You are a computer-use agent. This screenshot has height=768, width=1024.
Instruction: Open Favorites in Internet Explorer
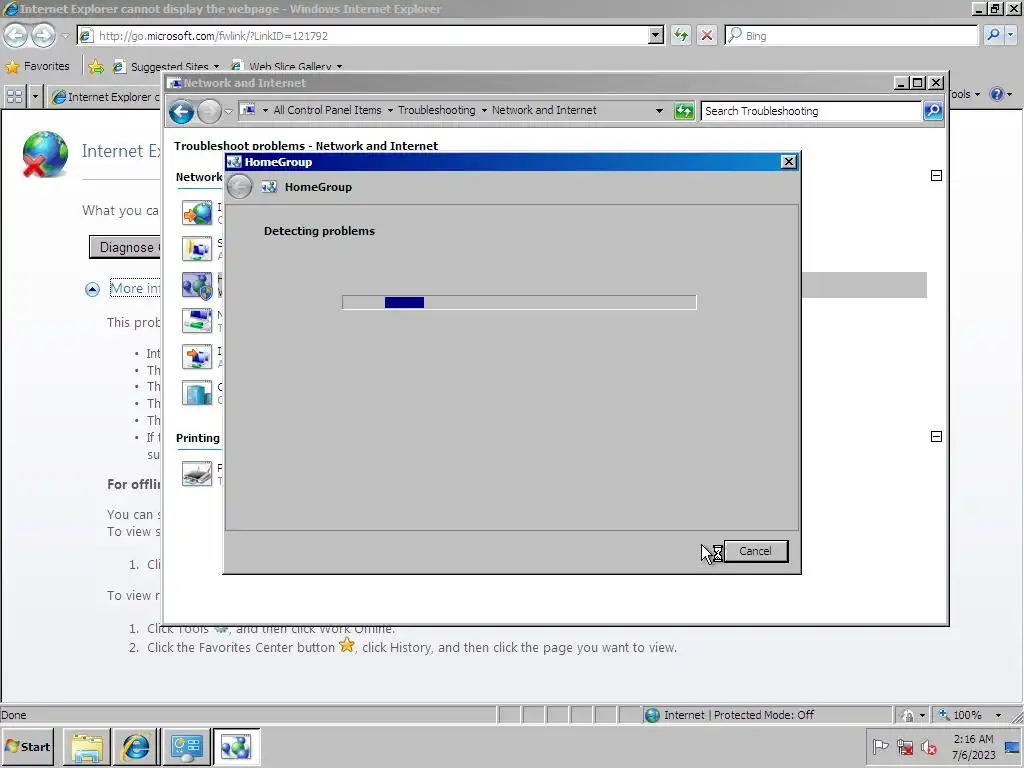click(x=37, y=66)
